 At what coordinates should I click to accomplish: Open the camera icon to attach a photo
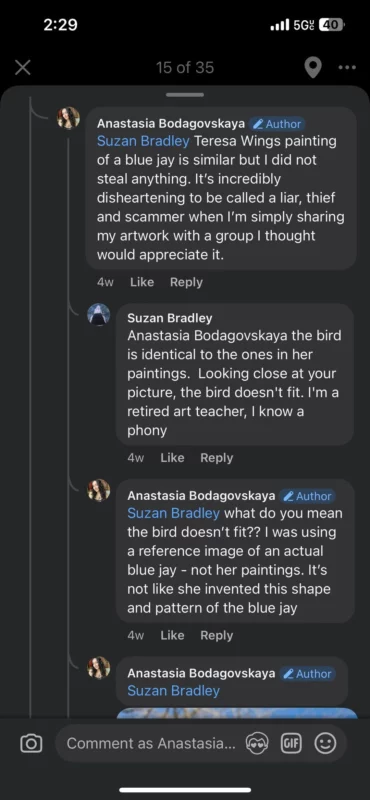pyautogui.click(x=31, y=743)
